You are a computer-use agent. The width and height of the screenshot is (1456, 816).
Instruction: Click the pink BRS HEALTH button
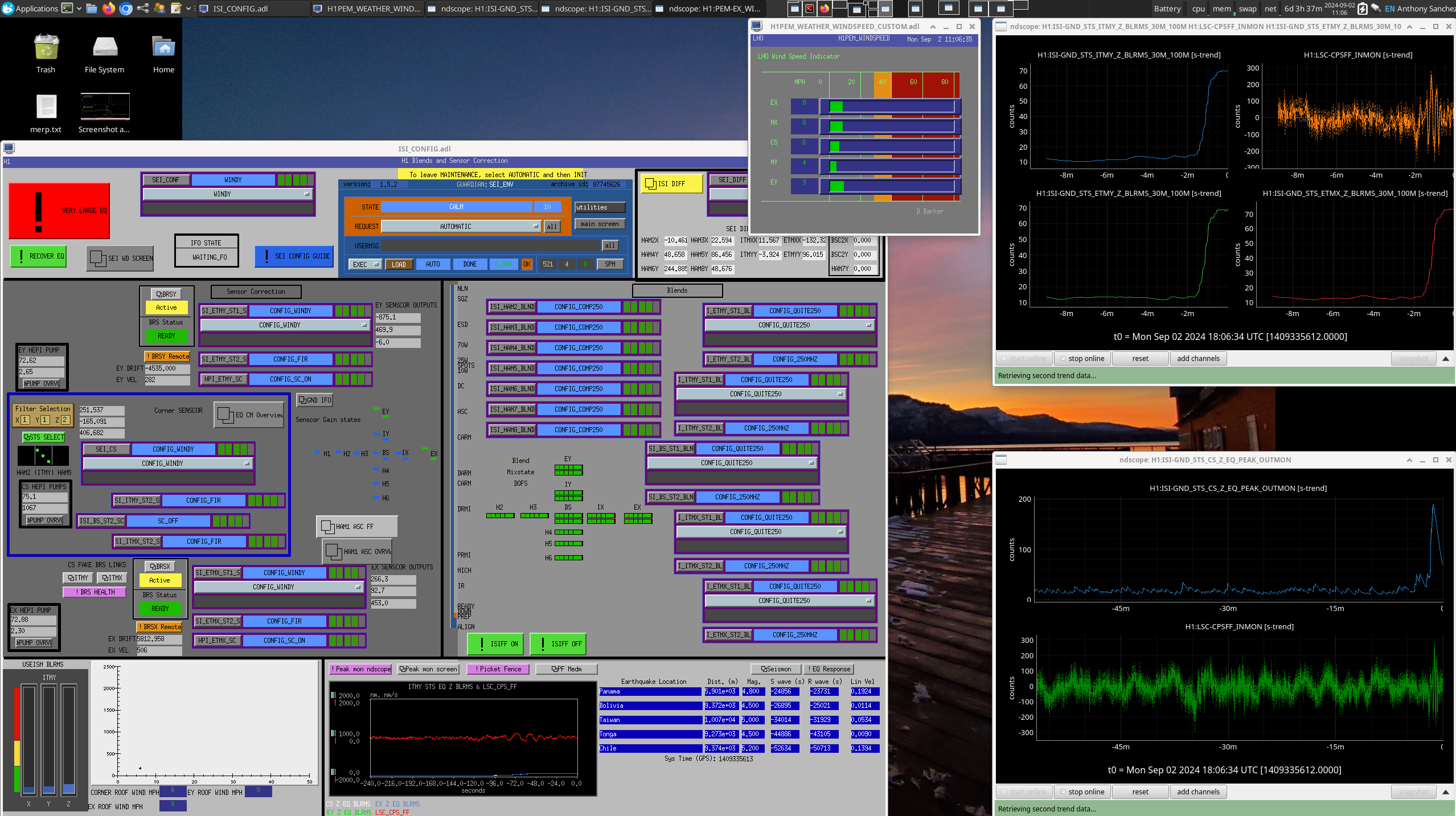coord(95,592)
